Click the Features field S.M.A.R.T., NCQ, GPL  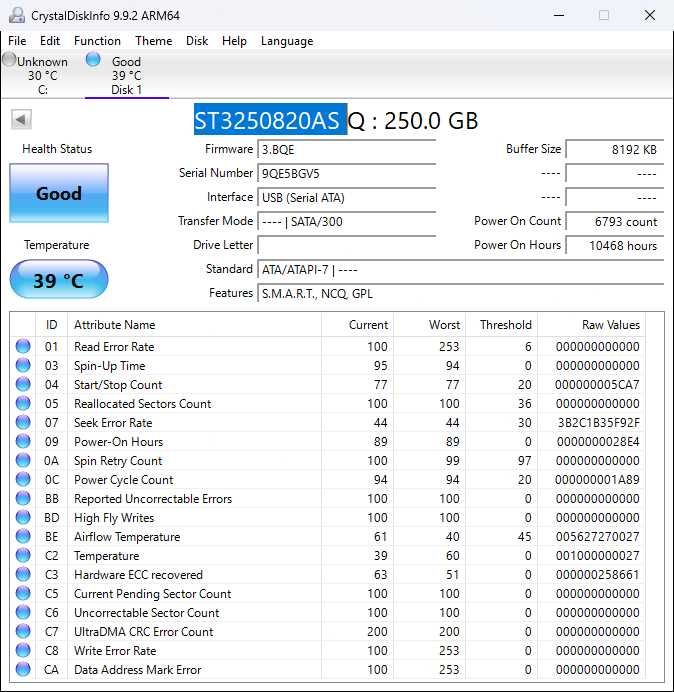pyautogui.click(x=460, y=293)
